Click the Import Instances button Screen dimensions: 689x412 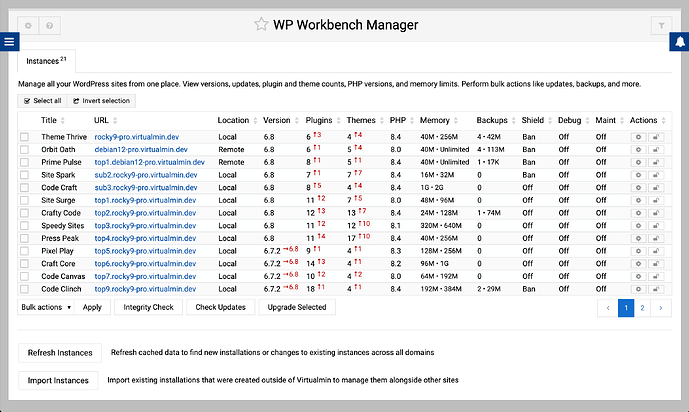click(x=58, y=380)
